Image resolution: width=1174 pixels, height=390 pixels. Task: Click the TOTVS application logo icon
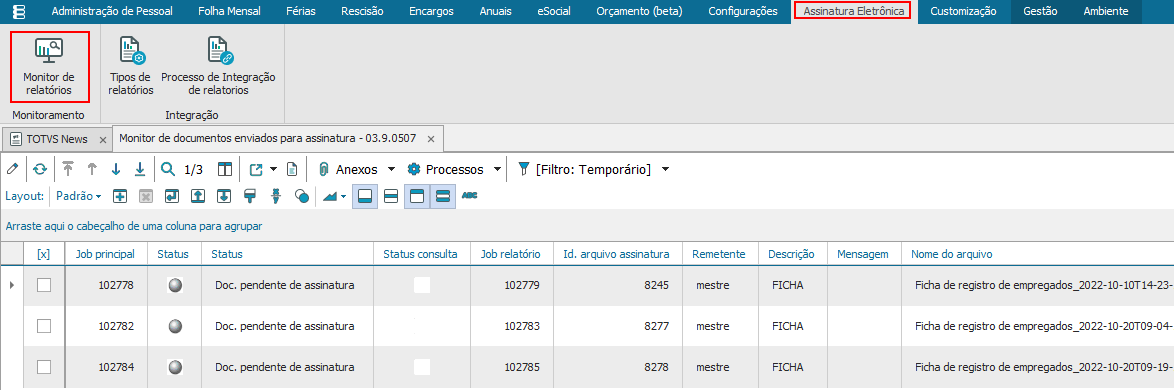click(19, 11)
